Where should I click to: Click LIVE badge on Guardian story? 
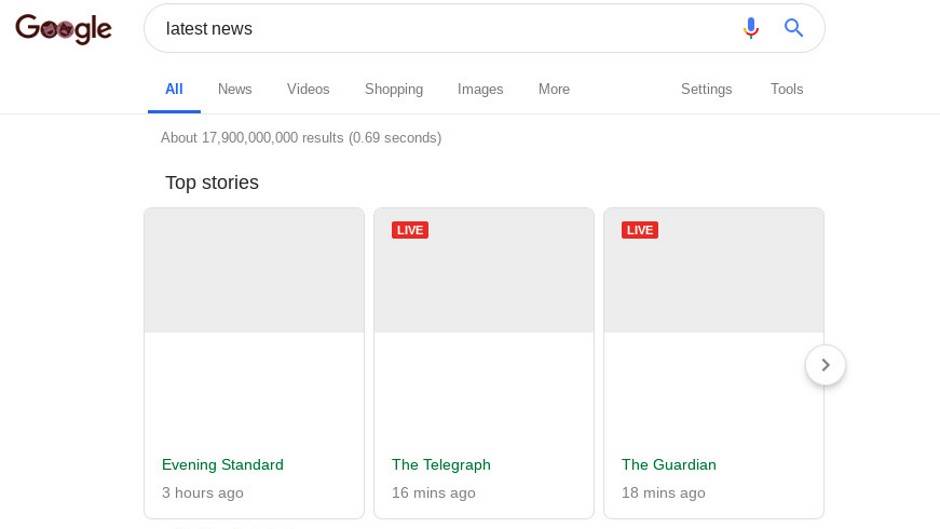[x=640, y=230]
